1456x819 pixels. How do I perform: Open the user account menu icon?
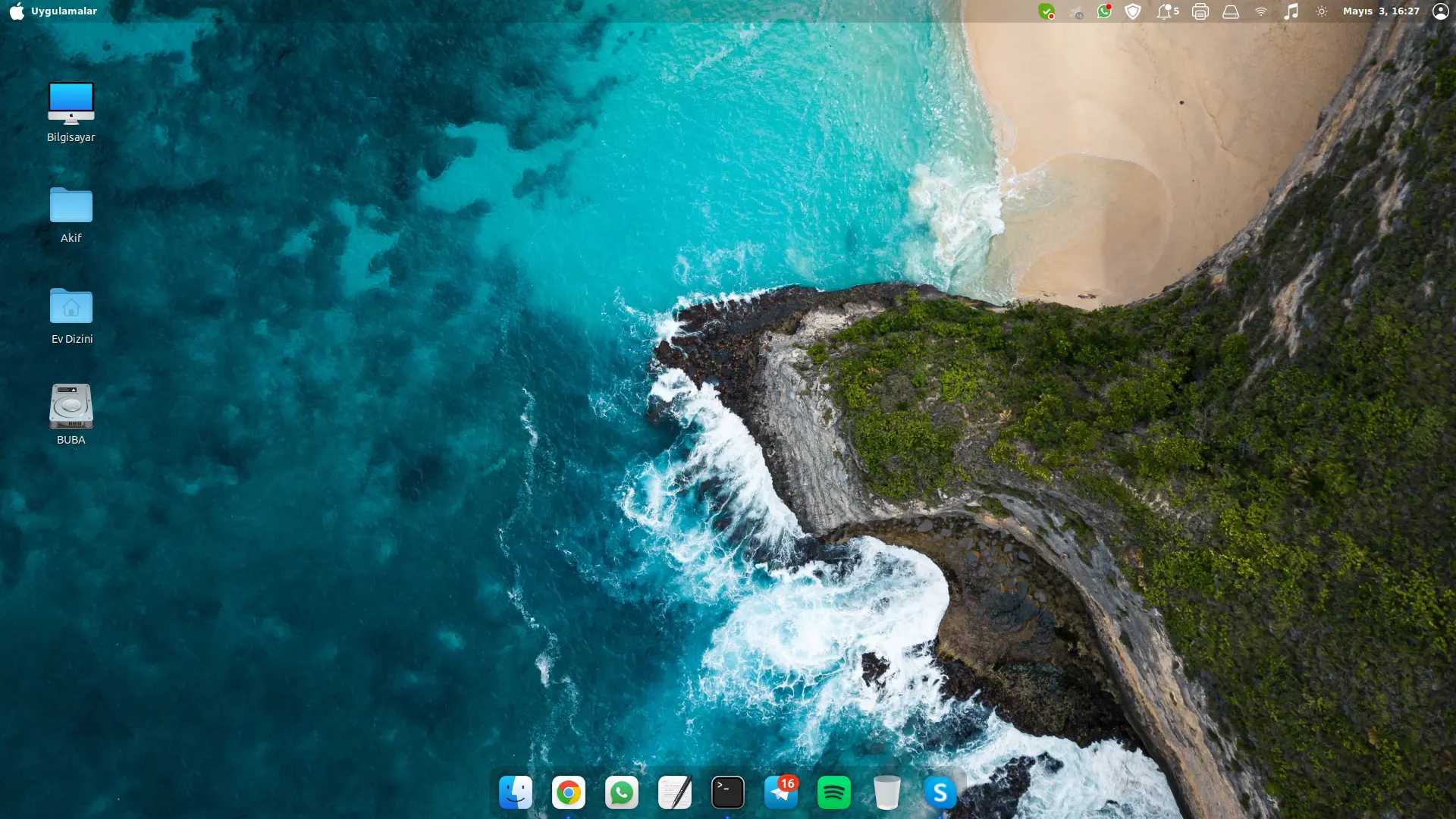point(1440,11)
